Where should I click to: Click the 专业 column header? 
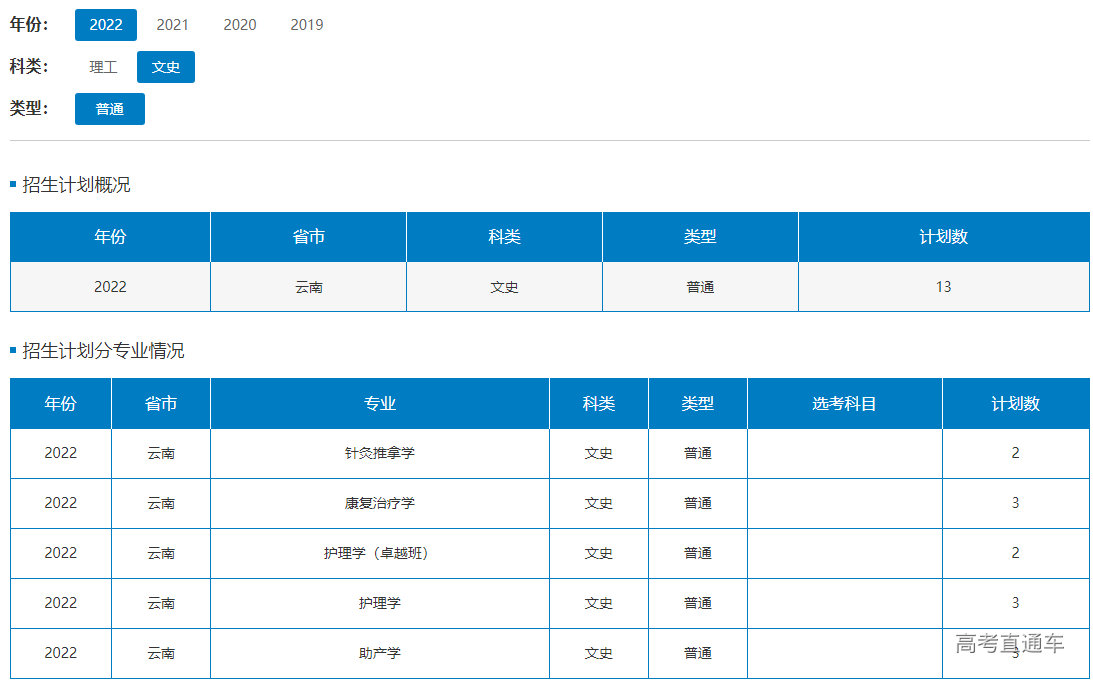(x=380, y=404)
